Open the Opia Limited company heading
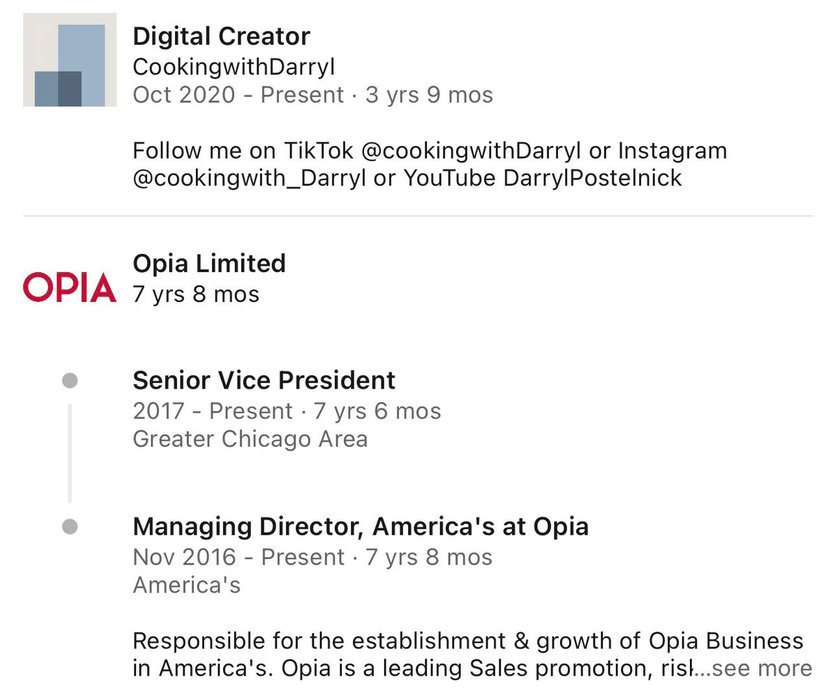The height and width of the screenshot is (700, 837). (x=209, y=264)
